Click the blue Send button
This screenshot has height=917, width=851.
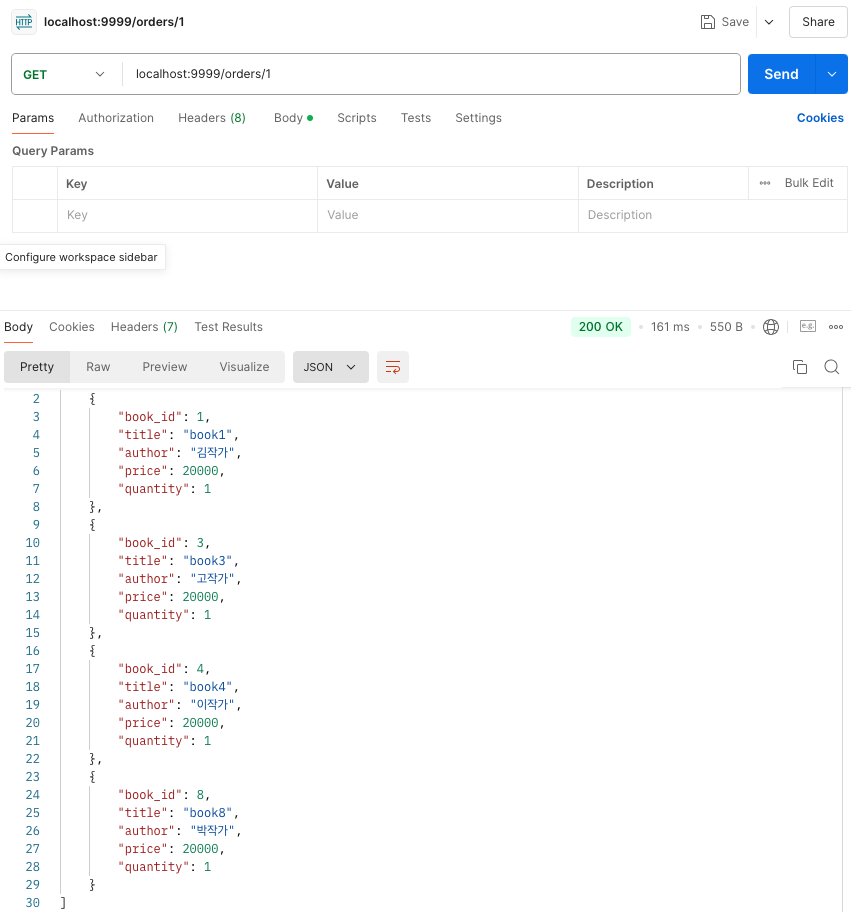point(781,74)
